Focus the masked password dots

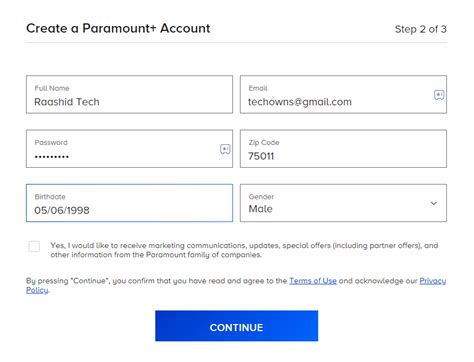[52, 156]
